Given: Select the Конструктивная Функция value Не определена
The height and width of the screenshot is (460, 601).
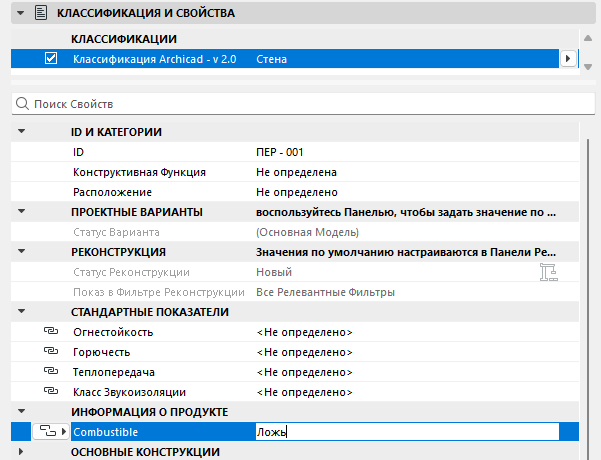Looking at the screenshot, I should click(296, 172).
